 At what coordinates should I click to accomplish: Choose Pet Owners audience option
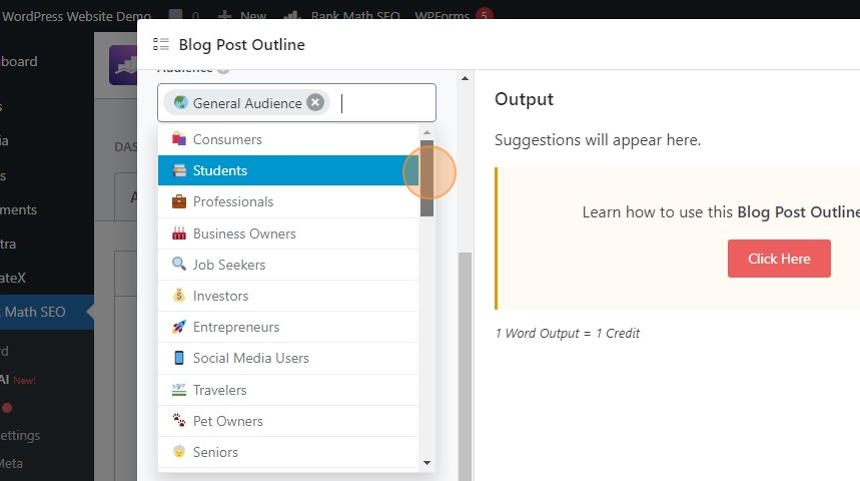click(x=288, y=421)
